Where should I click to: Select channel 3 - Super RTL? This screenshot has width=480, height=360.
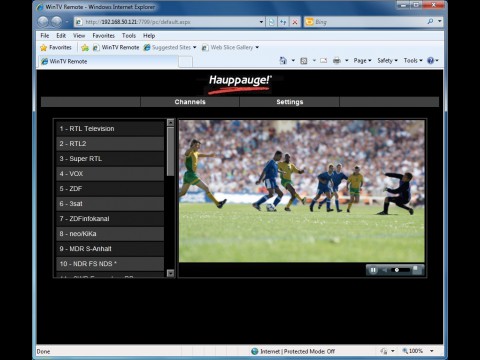(x=110, y=159)
